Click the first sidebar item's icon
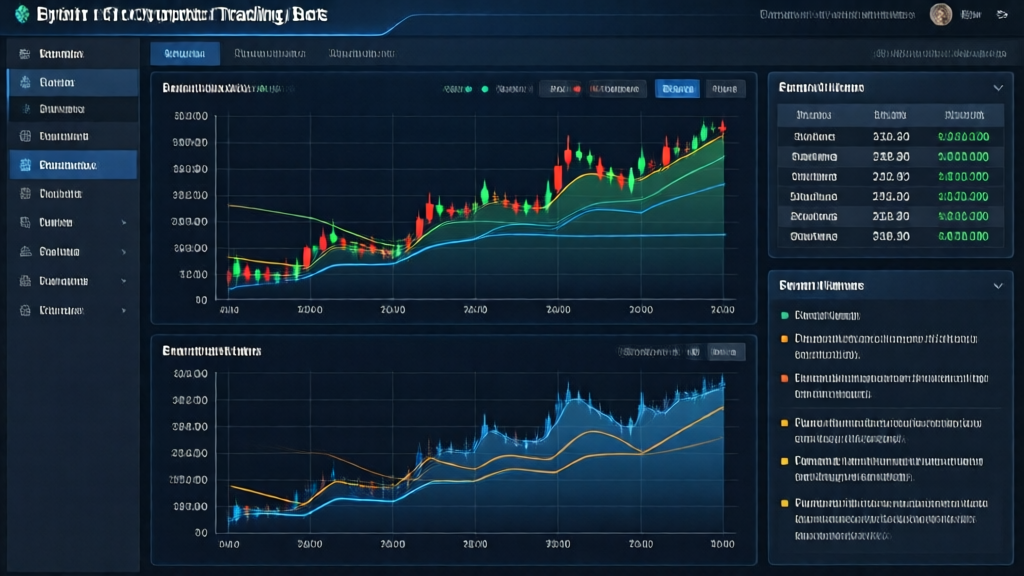The height and width of the screenshot is (576, 1024). (25, 54)
